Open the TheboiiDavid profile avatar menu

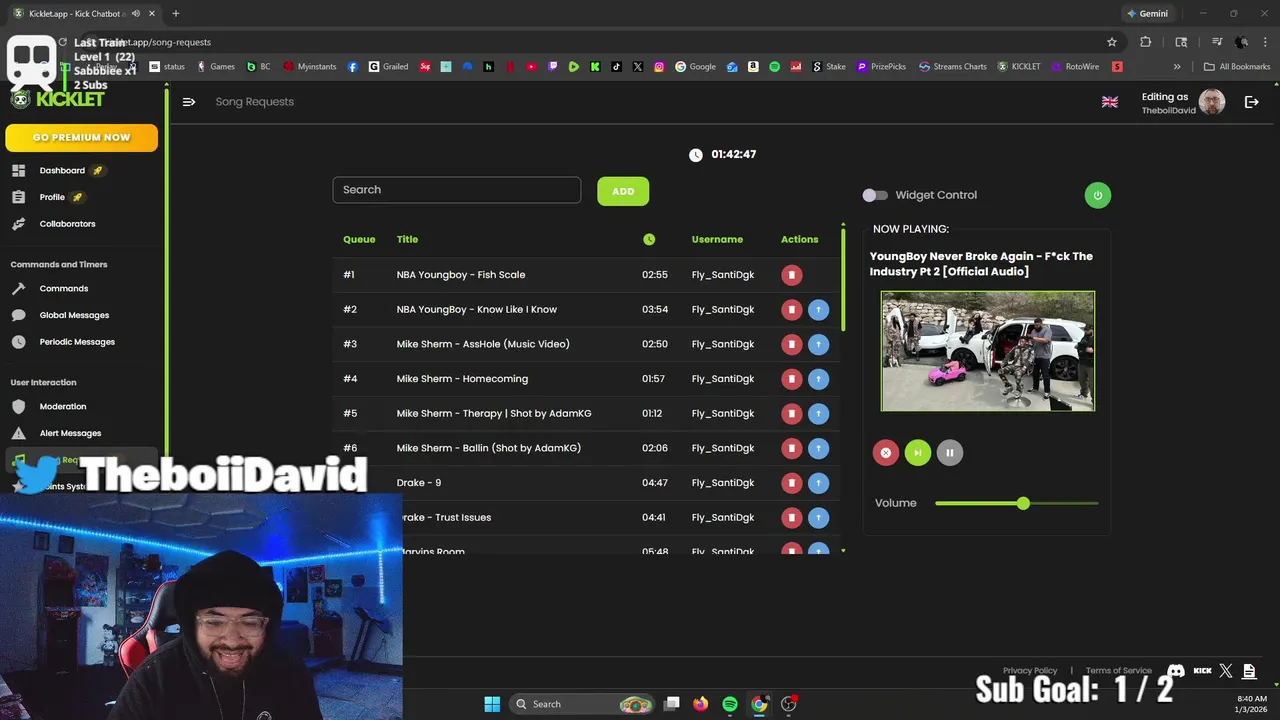point(1212,102)
